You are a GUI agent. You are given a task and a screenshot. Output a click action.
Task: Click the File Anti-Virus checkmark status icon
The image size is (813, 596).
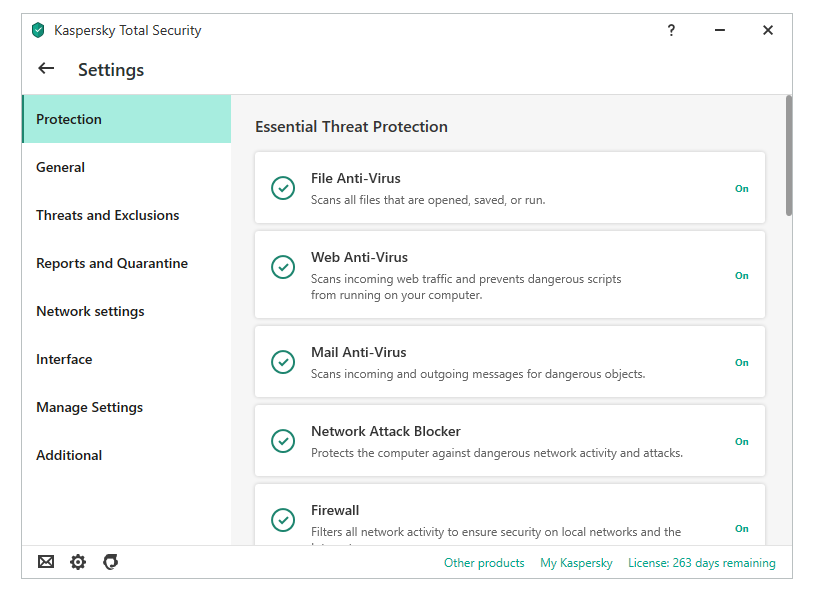(x=283, y=188)
